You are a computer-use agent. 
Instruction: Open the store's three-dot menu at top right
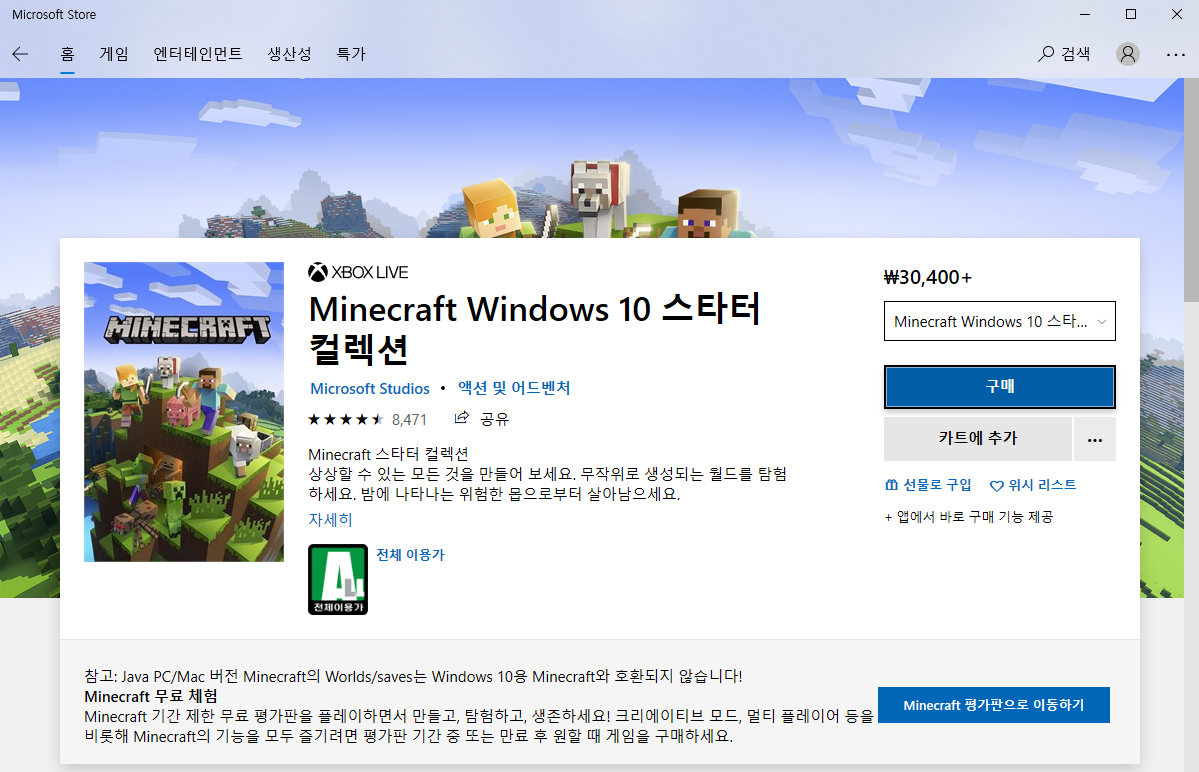1175,54
